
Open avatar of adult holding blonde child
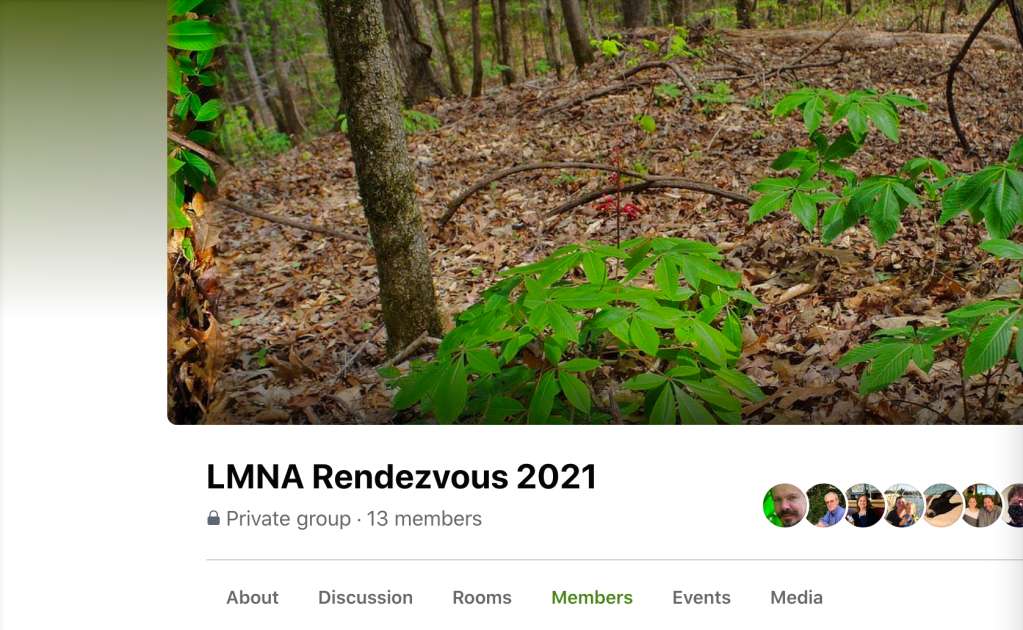pos(903,505)
